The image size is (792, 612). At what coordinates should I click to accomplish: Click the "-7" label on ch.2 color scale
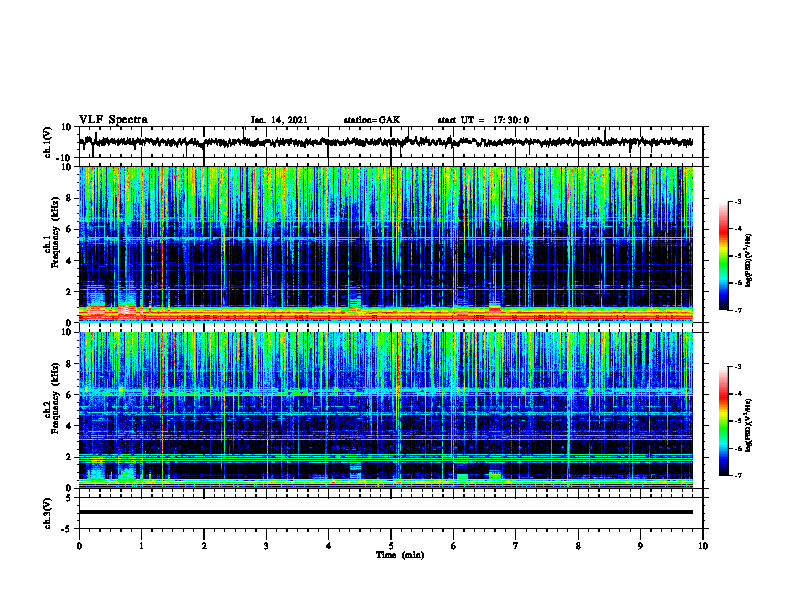tap(738, 475)
